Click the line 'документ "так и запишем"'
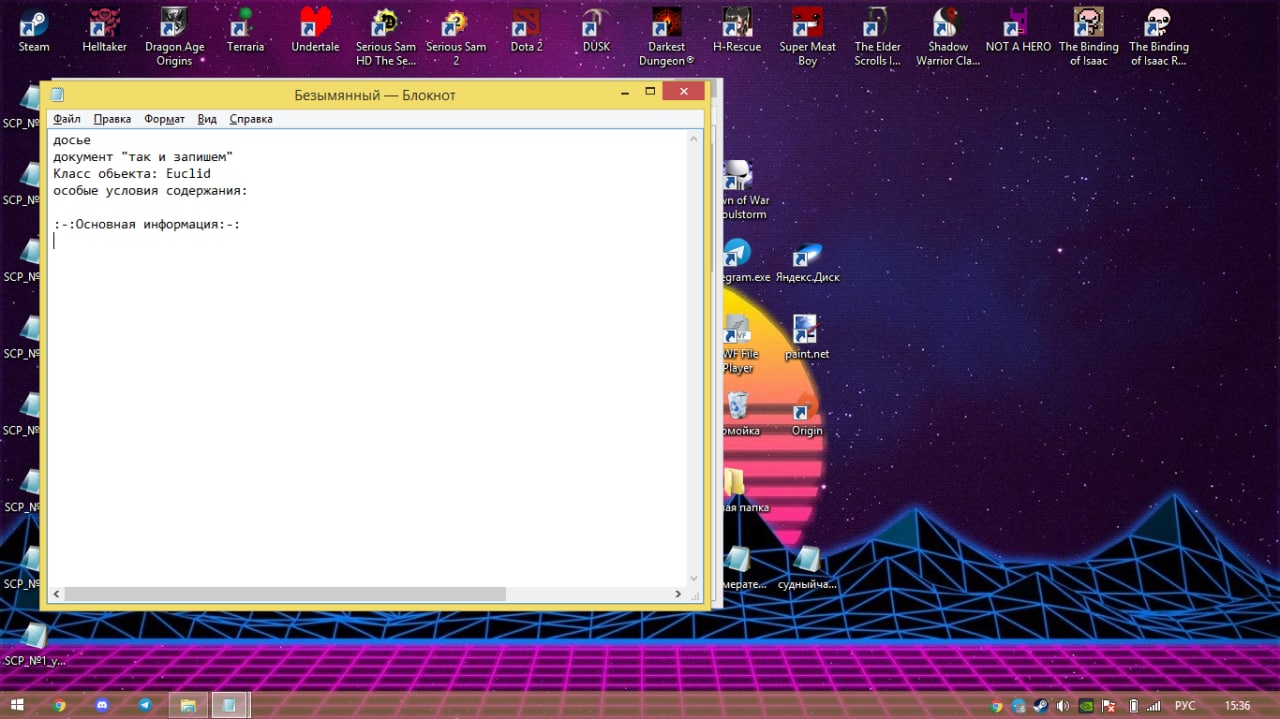Image resolution: width=1280 pixels, height=719 pixels. [x=143, y=157]
